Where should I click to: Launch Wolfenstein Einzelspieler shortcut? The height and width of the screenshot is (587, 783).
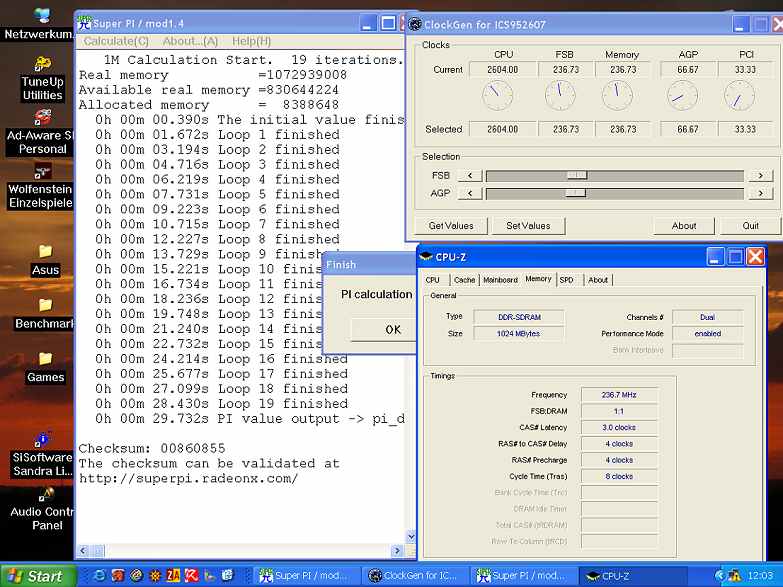click(41, 187)
